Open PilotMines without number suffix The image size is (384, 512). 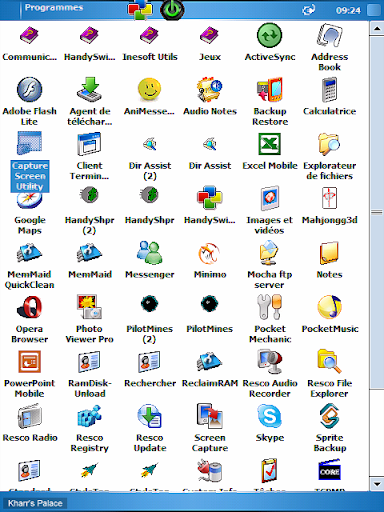click(x=209, y=304)
